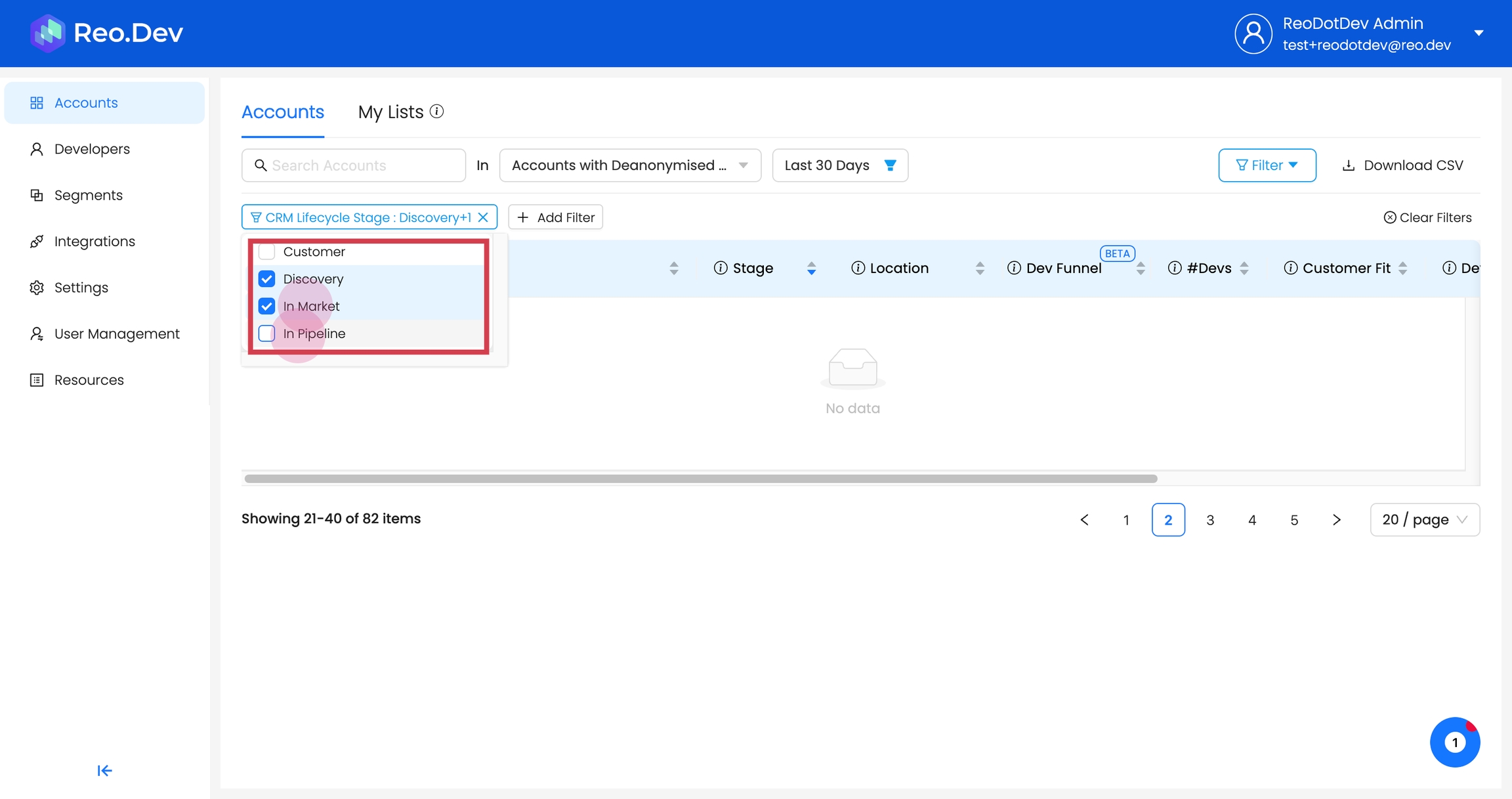
Task: Click the Stage column info icon
Action: (720, 268)
